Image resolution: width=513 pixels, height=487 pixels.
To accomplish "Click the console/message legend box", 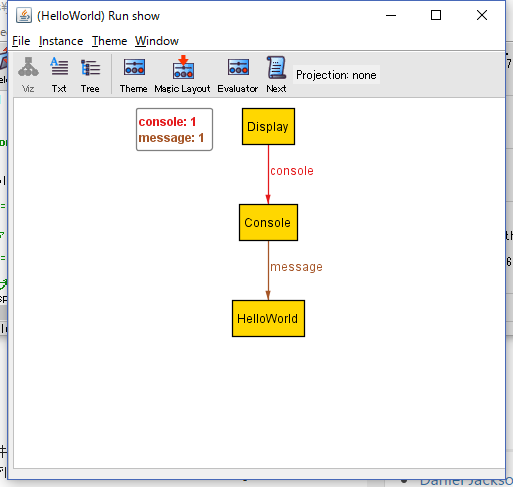I will 174,129.
